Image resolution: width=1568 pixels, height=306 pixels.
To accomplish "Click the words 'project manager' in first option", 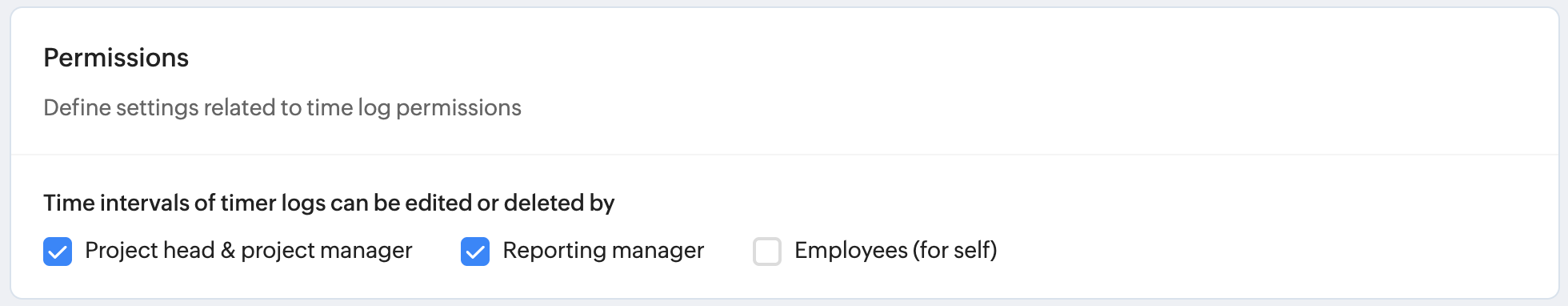I will [x=326, y=251].
